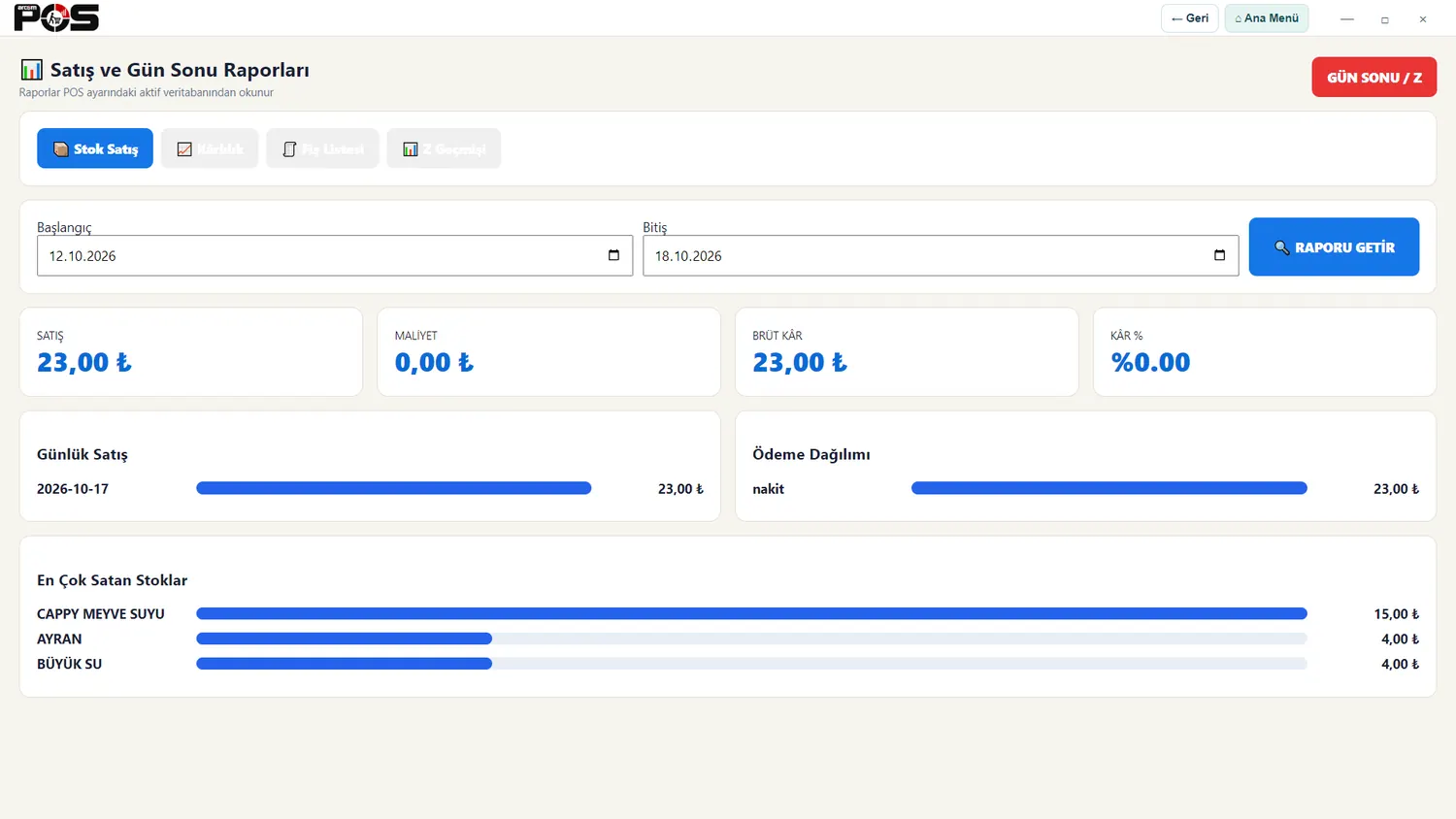Select the KÂR % value %0.00

[1150, 362]
